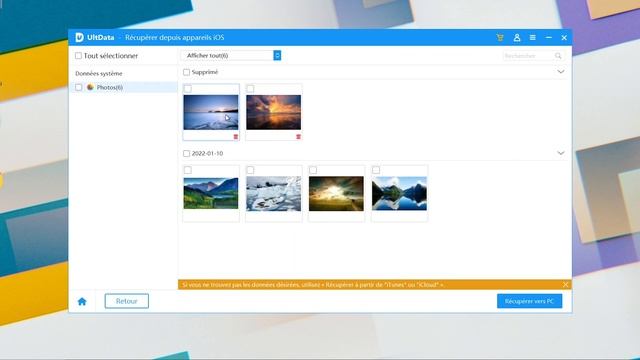
Task: Open the blue sea sunset thumbnail
Action: tap(211, 112)
